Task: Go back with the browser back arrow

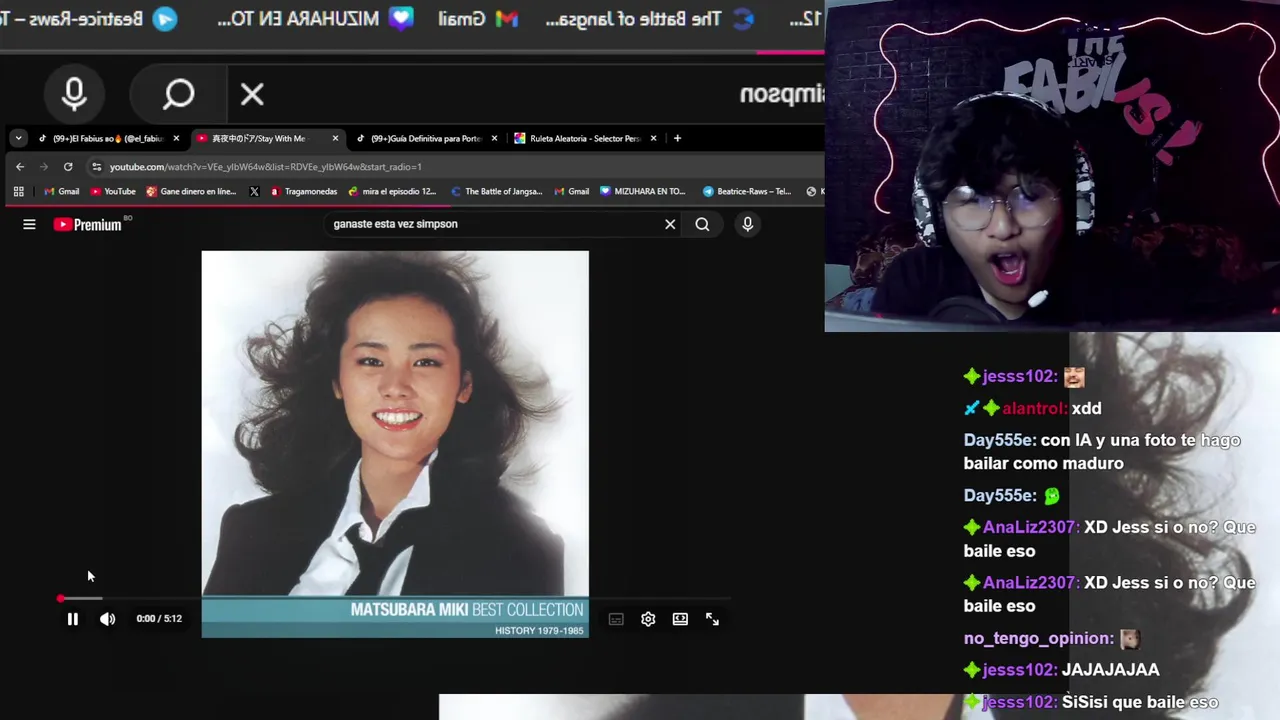Action: coord(20,167)
